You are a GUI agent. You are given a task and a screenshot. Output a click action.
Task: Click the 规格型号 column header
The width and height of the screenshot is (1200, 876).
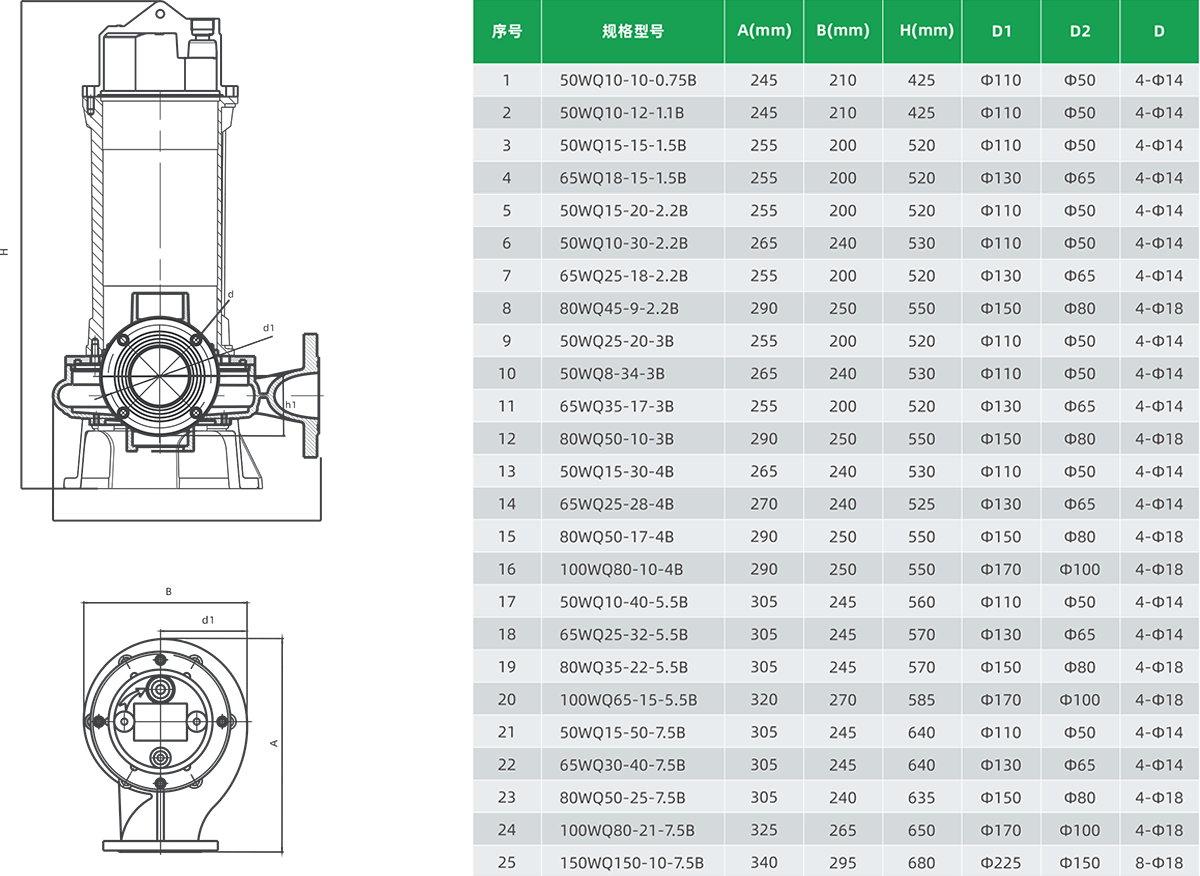pyautogui.click(x=633, y=31)
